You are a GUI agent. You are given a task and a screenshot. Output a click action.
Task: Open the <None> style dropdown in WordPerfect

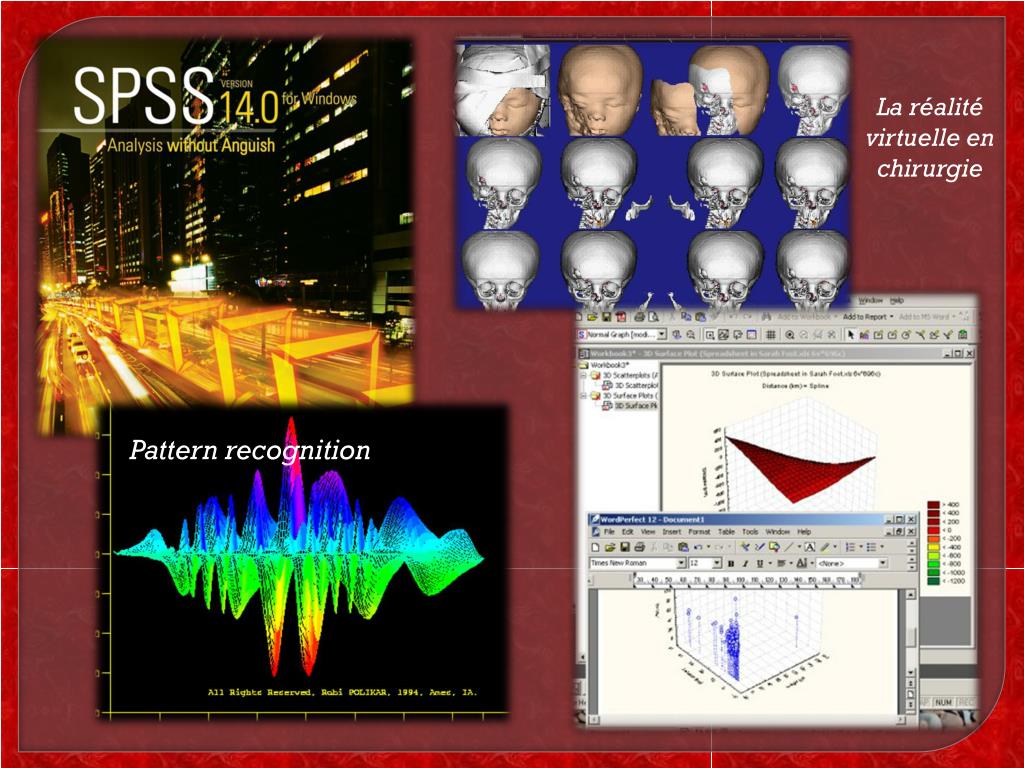[x=883, y=564]
